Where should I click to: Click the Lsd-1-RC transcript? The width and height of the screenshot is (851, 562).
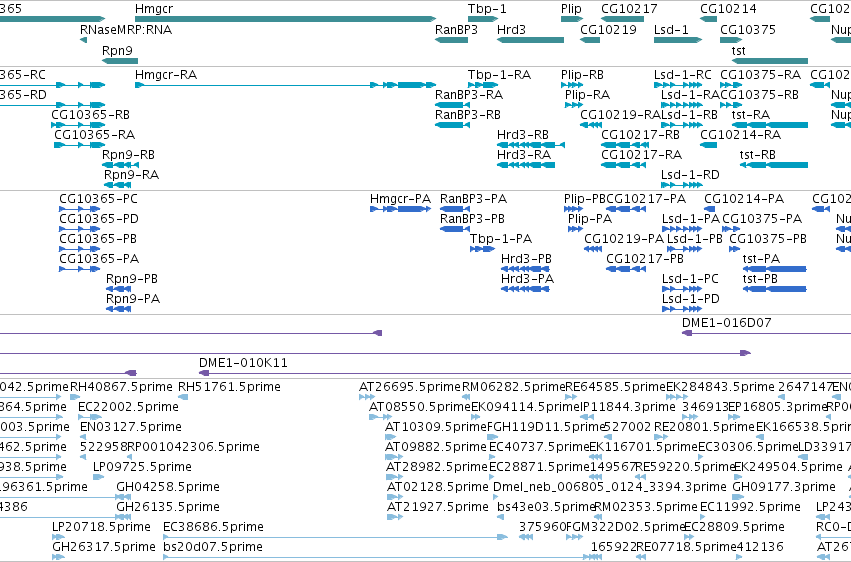tap(678, 85)
